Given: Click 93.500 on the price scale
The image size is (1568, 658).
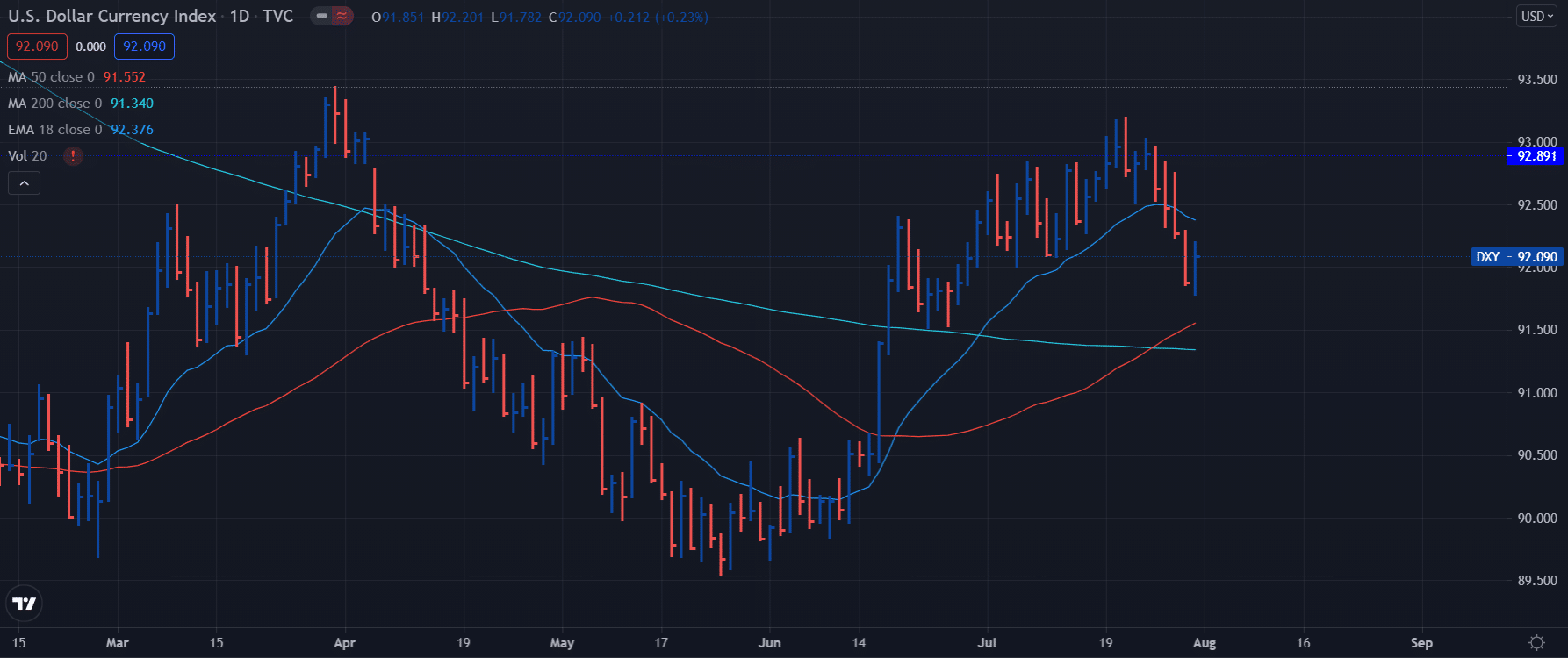Looking at the screenshot, I should pos(1537,80).
